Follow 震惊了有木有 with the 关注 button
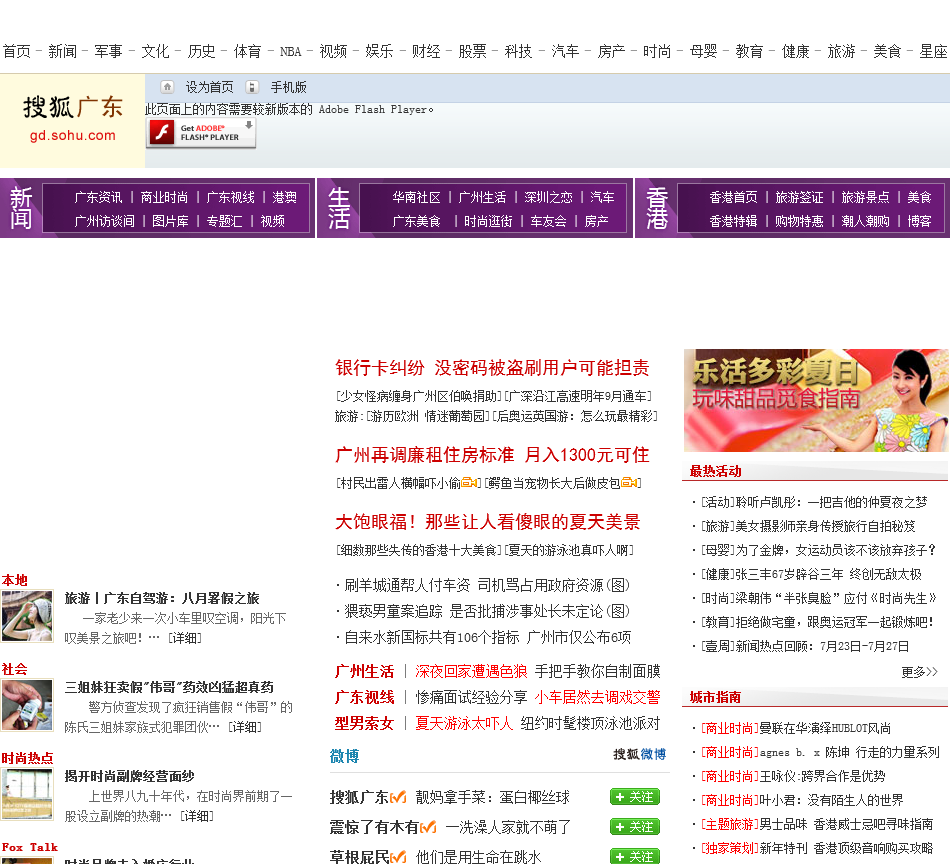 pyautogui.click(x=635, y=827)
